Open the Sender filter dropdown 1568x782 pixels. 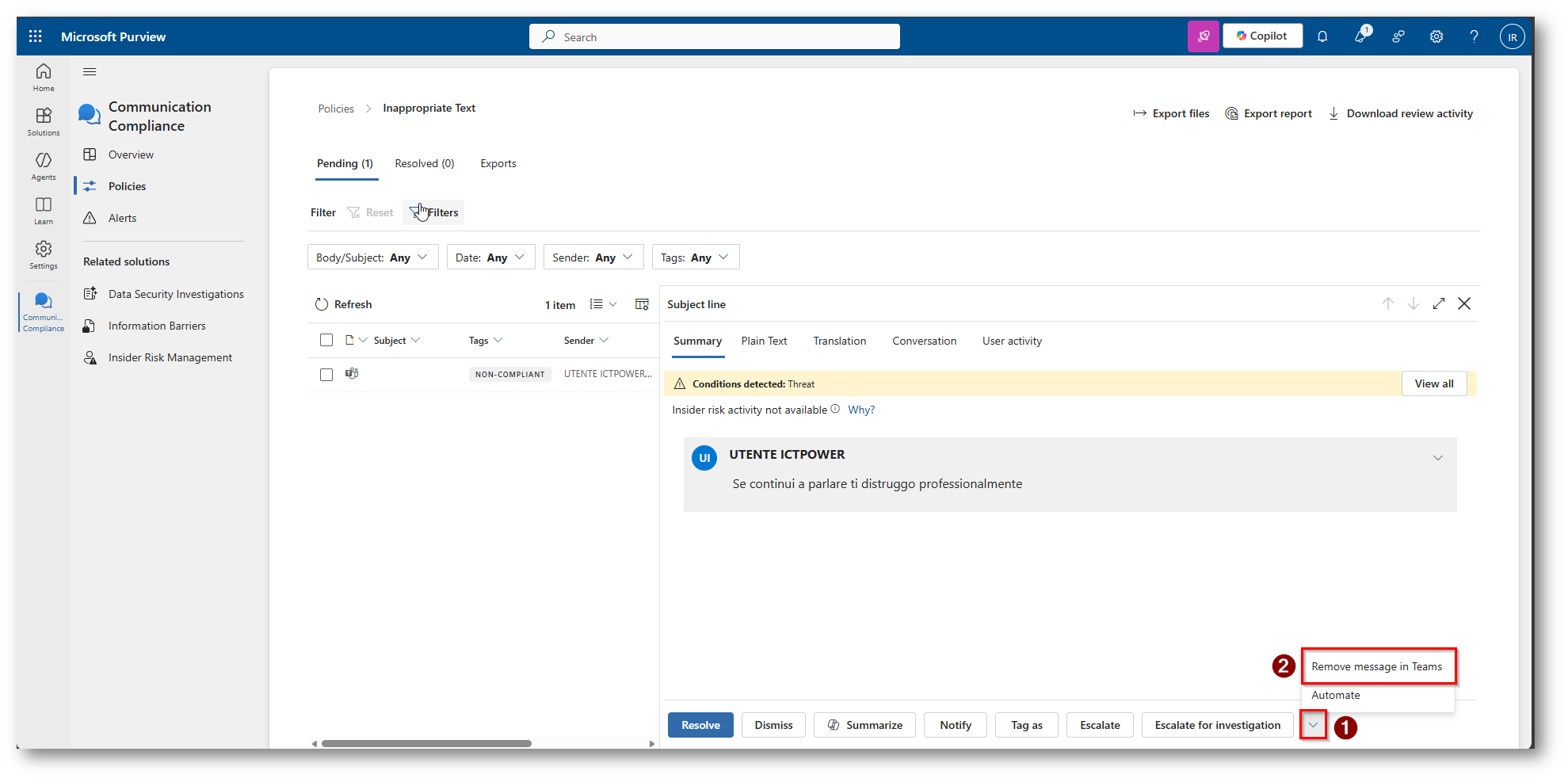point(593,257)
